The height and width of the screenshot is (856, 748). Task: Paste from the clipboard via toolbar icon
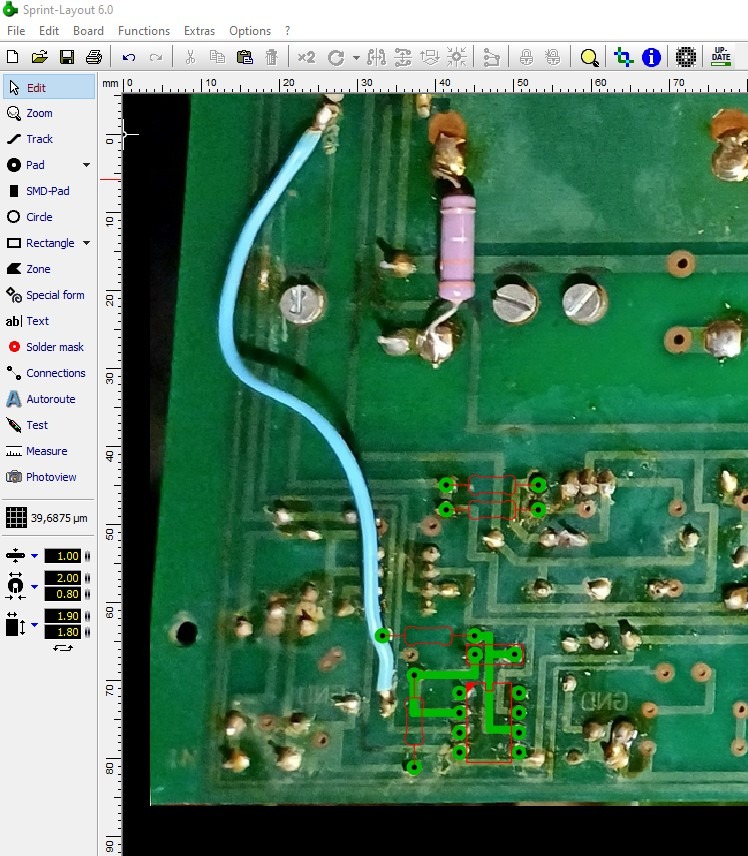pyautogui.click(x=245, y=57)
